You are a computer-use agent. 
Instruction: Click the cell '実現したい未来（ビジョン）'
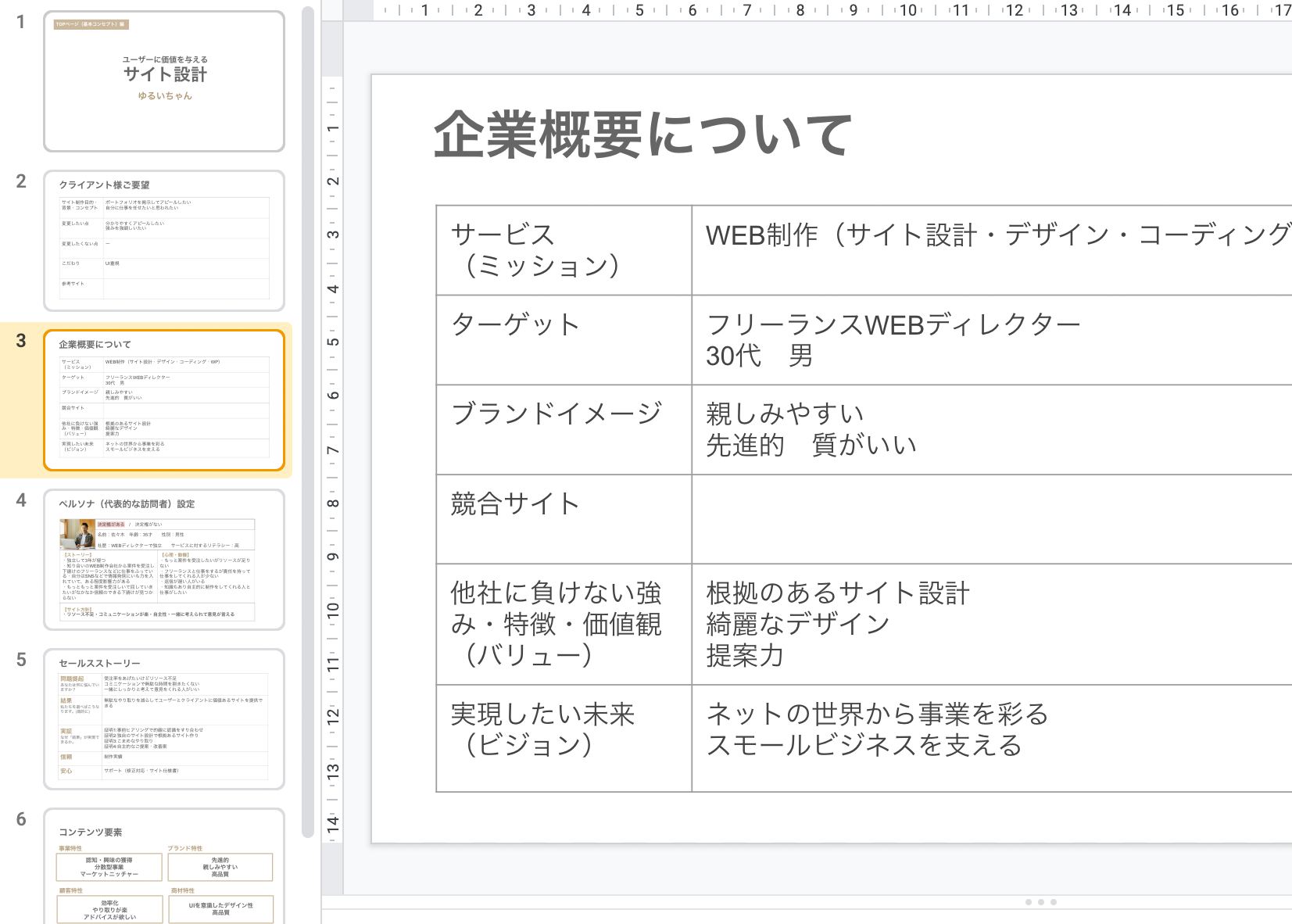click(x=564, y=739)
